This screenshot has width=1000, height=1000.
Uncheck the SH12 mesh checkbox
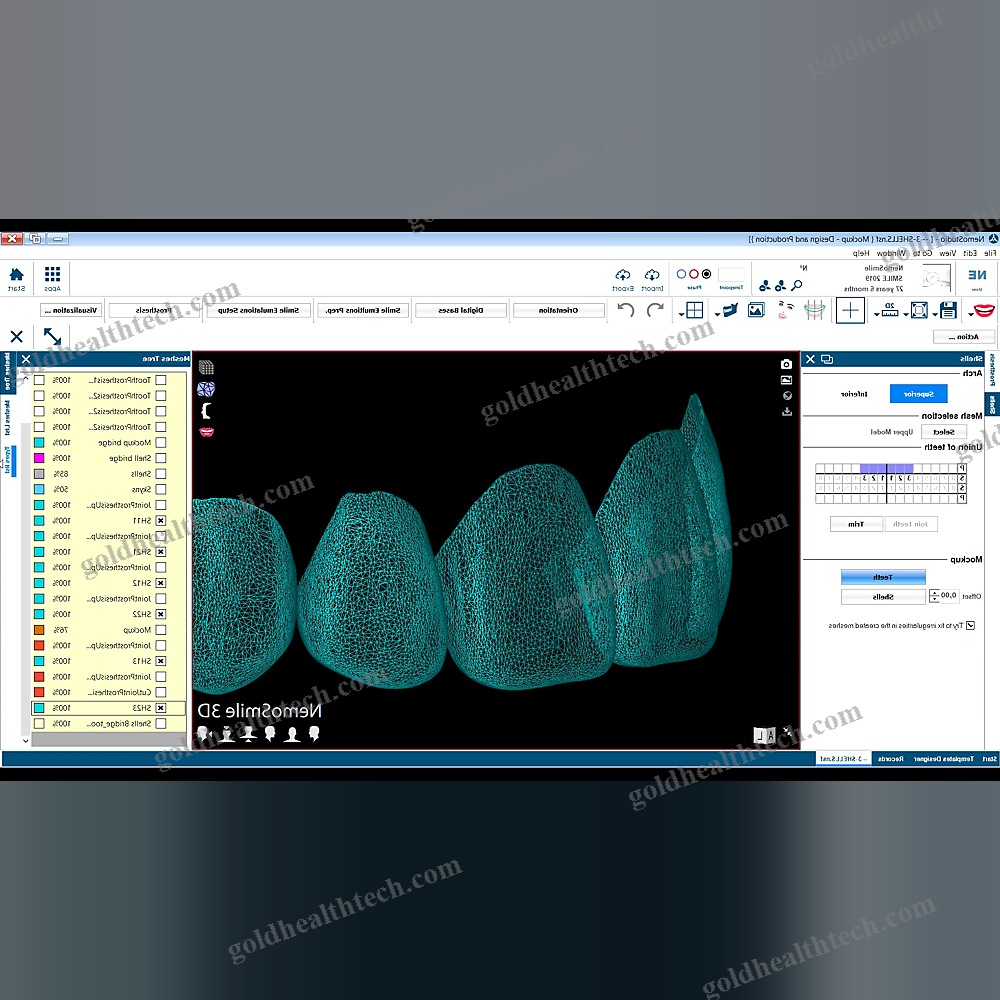[x=161, y=583]
